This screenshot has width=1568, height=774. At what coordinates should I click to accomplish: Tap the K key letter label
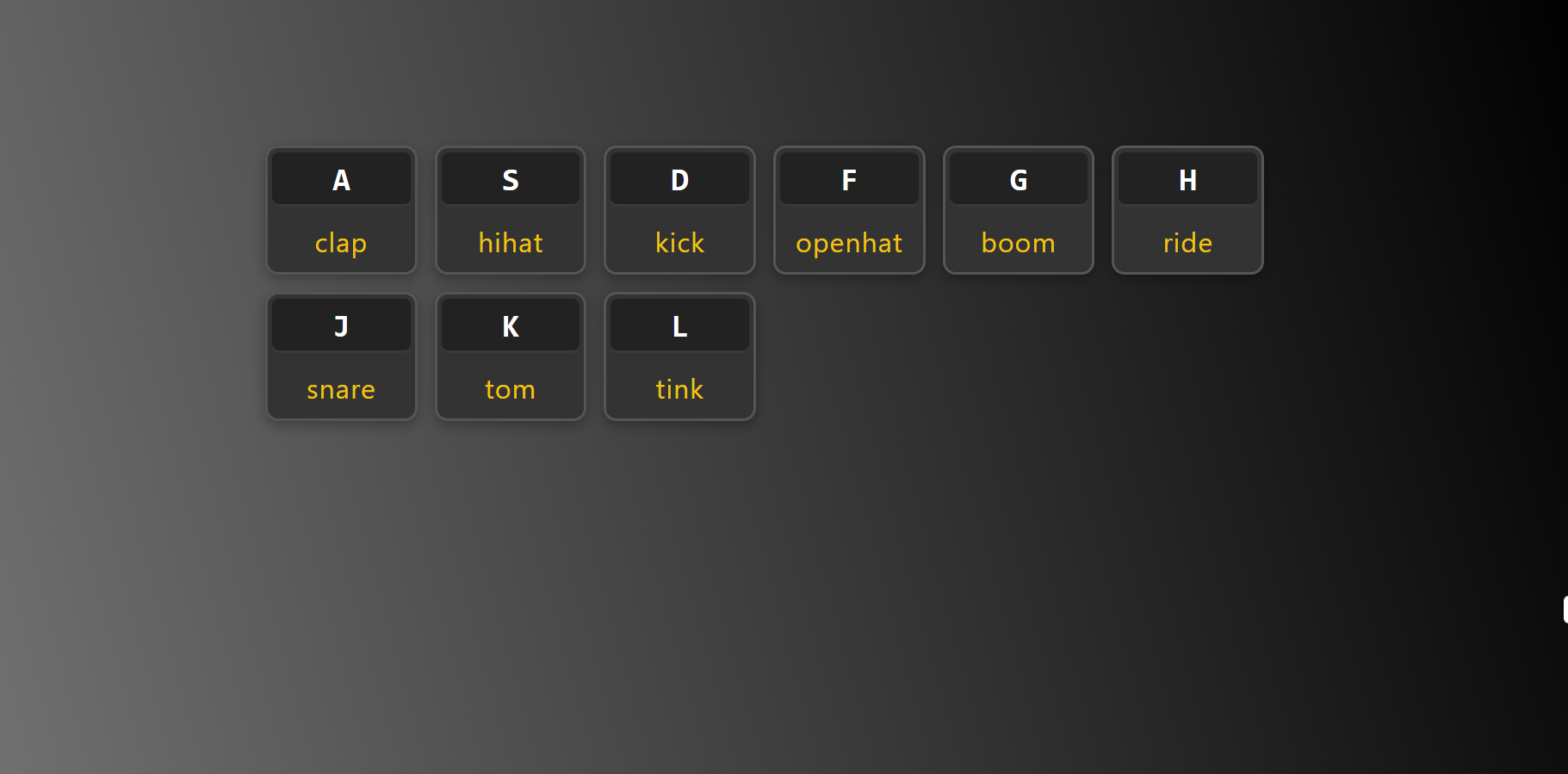click(x=511, y=326)
